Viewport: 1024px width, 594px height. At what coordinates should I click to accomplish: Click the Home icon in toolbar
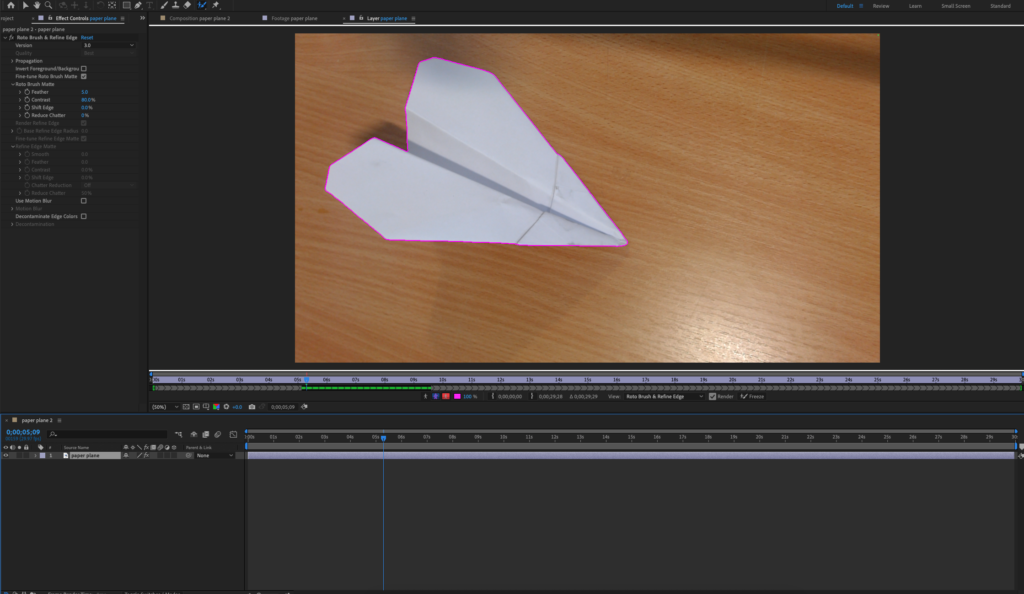click(x=9, y=5)
